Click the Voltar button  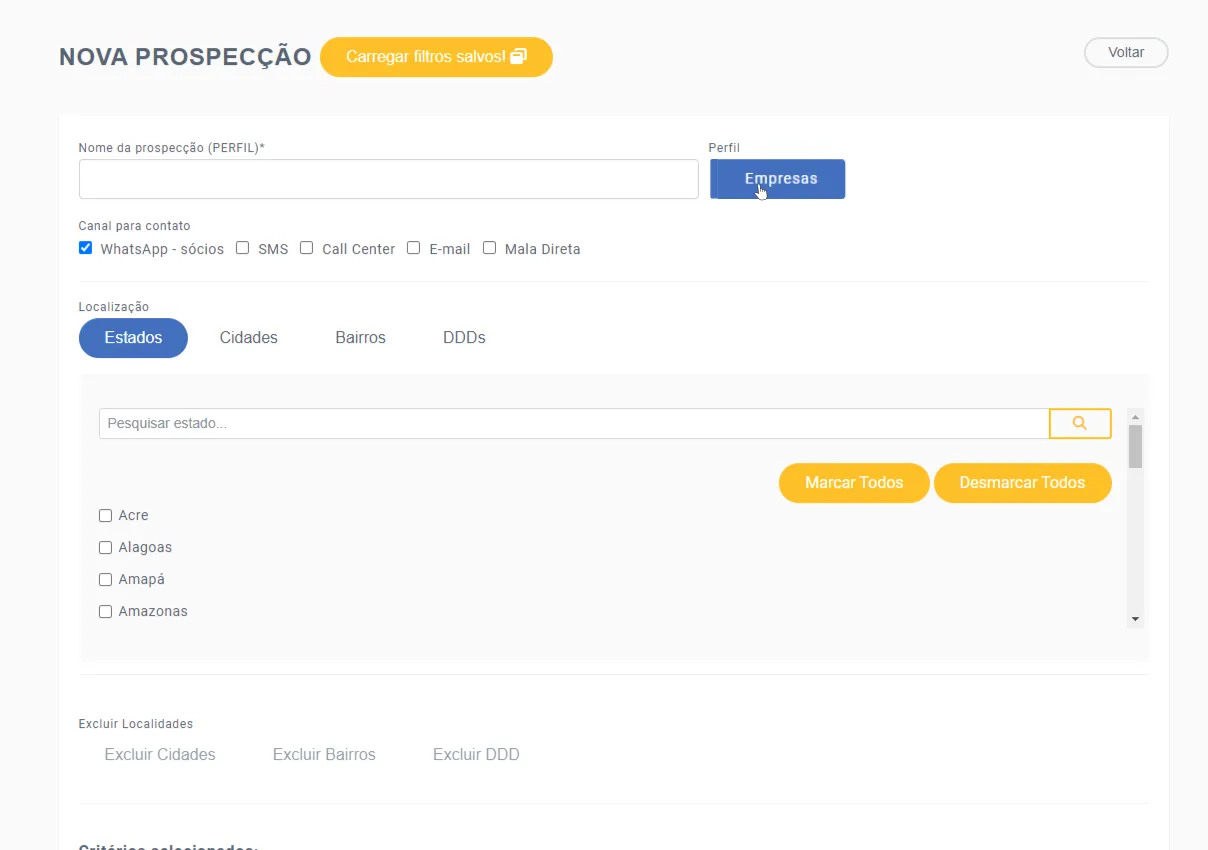click(x=1126, y=53)
